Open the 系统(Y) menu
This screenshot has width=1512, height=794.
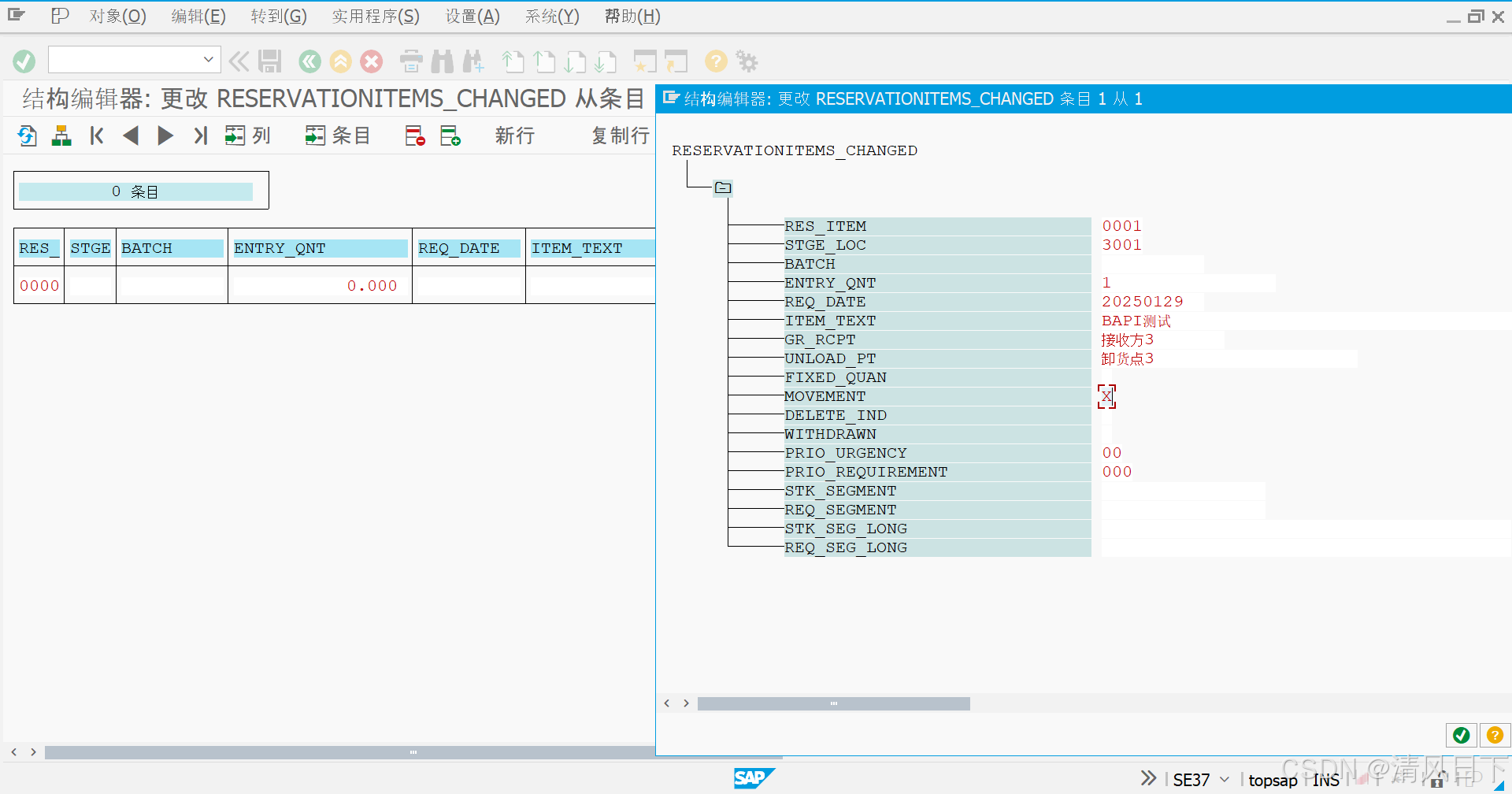click(551, 16)
